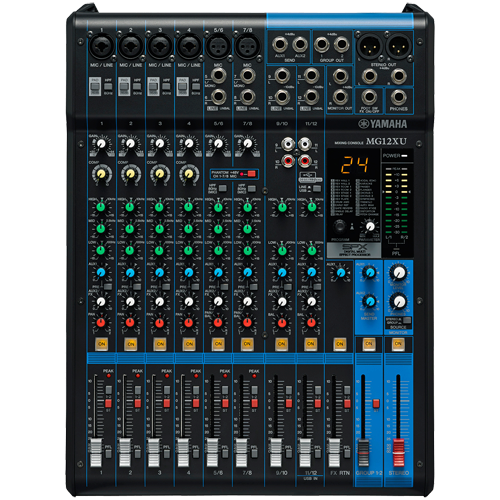Toggle the LINE/USB switch on channel 11/12
The height and width of the screenshot is (500, 500).
tap(317, 188)
